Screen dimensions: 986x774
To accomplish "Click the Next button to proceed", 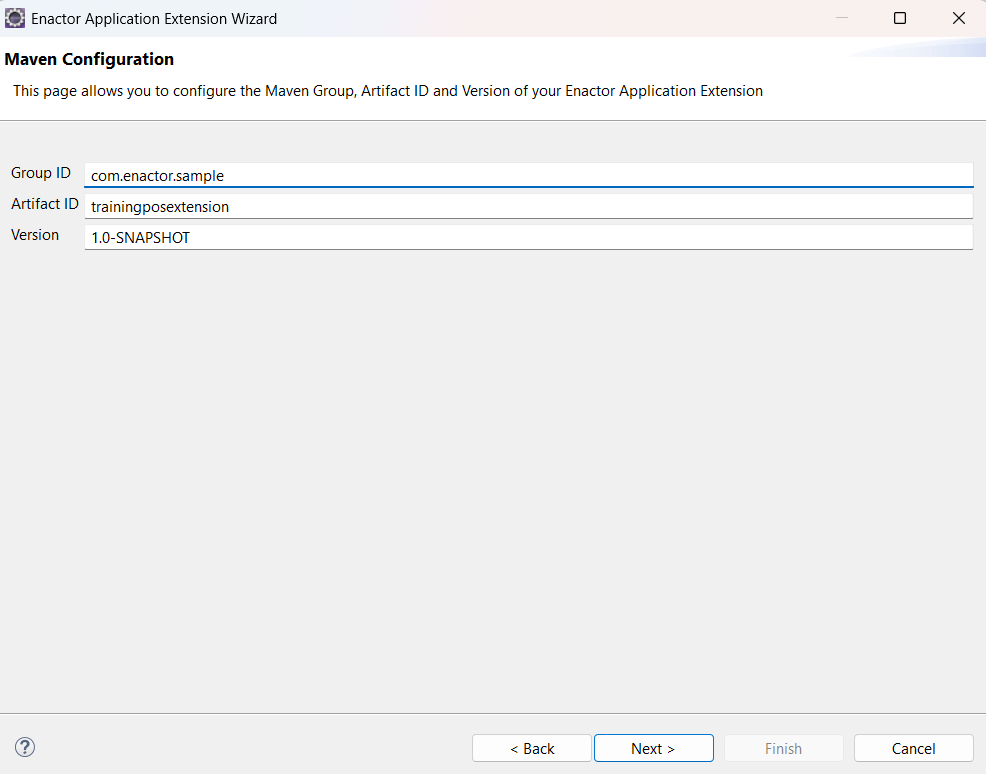I will [653, 748].
